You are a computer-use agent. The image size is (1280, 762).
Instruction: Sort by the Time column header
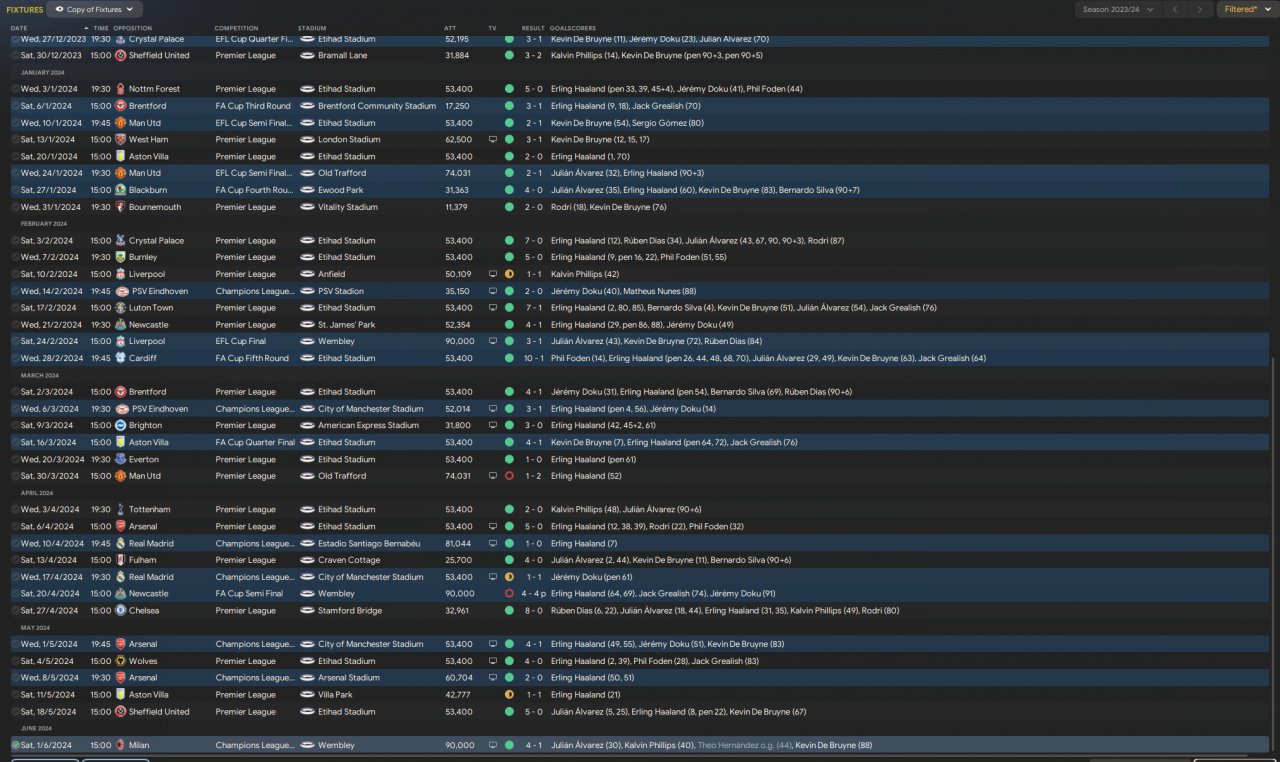pyautogui.click(x=101, y=28)
